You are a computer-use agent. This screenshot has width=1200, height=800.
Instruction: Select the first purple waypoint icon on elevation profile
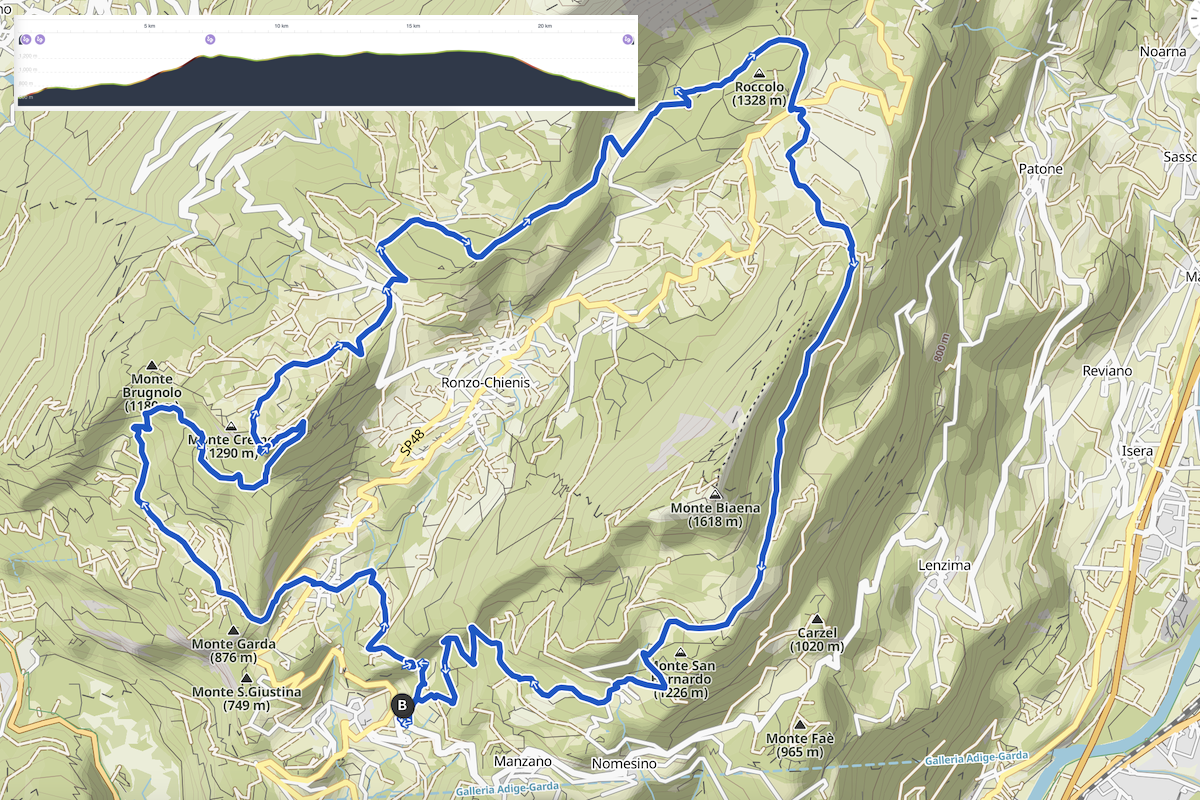pos(26,40)
